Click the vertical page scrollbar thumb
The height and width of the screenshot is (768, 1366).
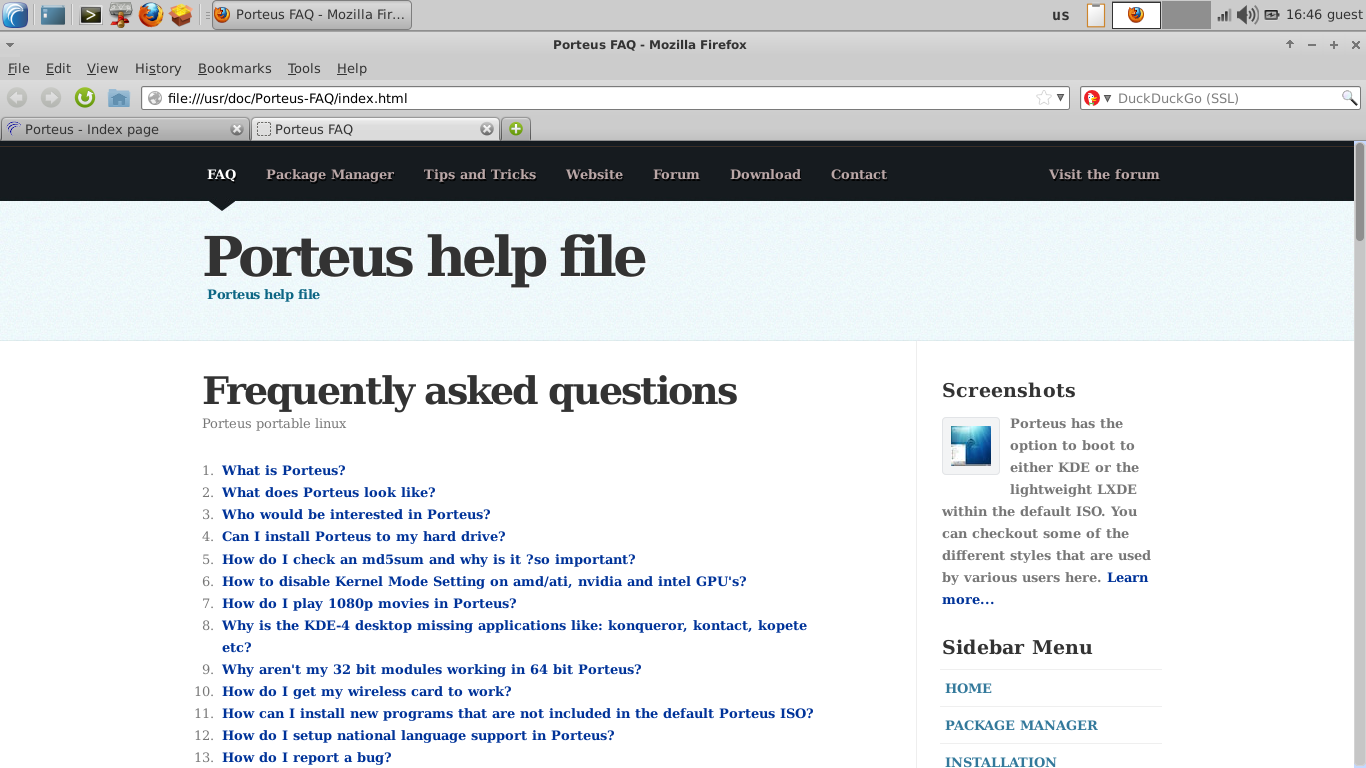tap(1360, 190)
